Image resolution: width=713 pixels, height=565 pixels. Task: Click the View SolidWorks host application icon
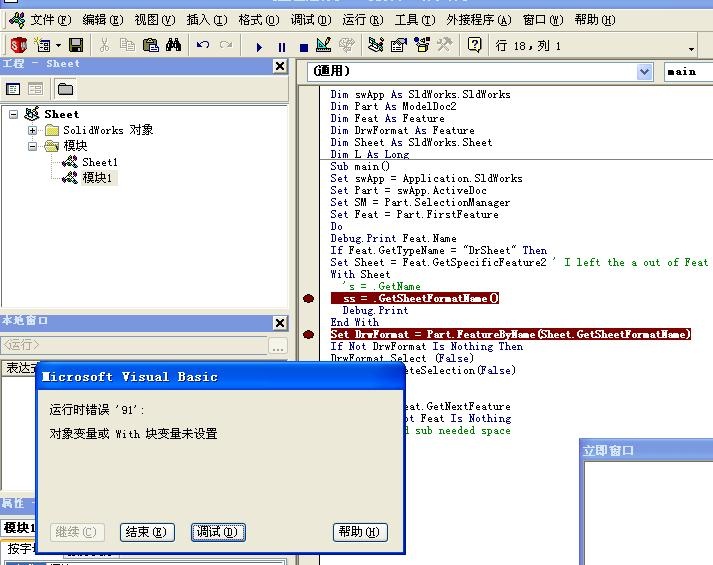tap(19, 45)
